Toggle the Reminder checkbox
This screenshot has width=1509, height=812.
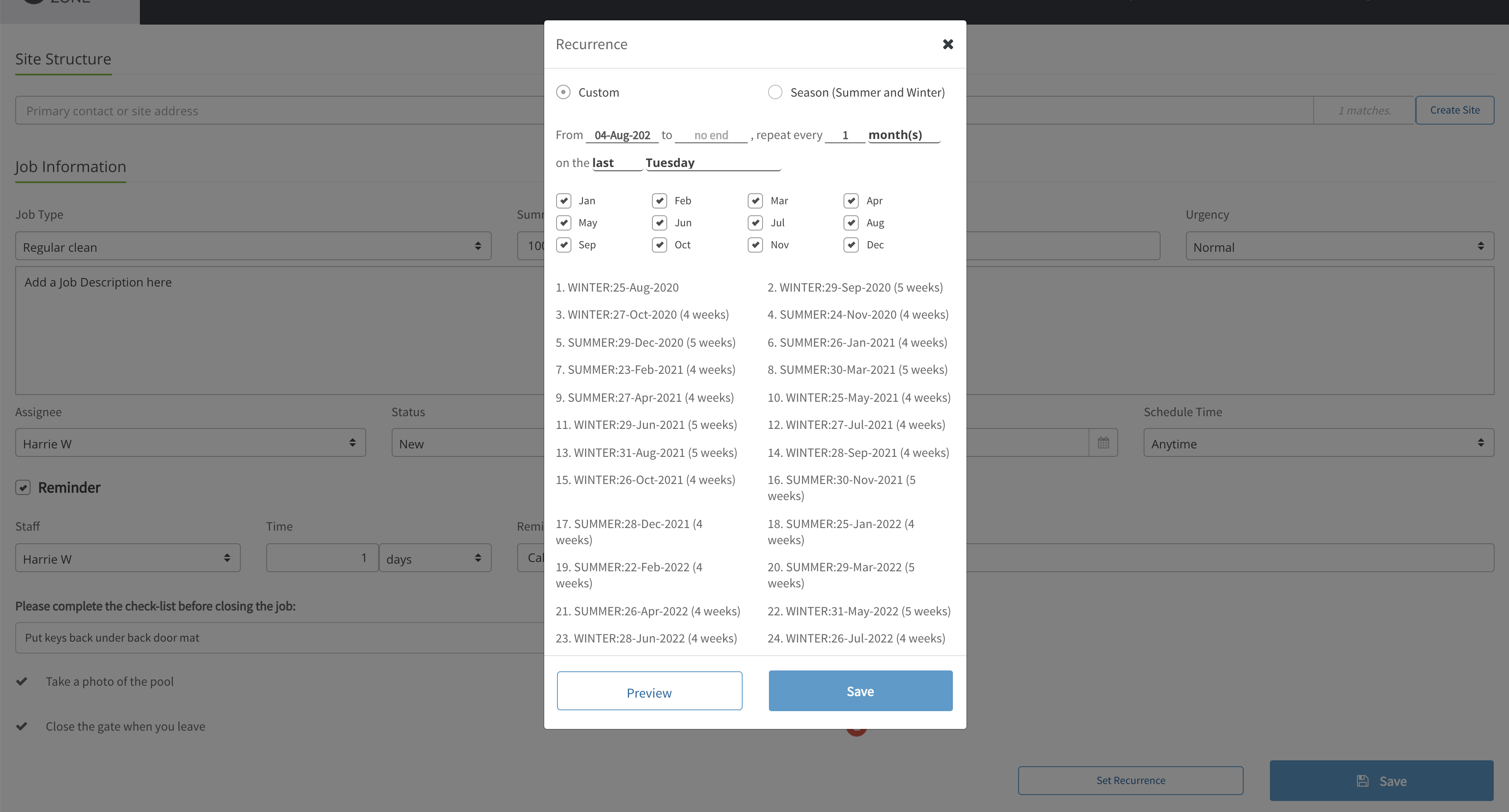point(23,487)
